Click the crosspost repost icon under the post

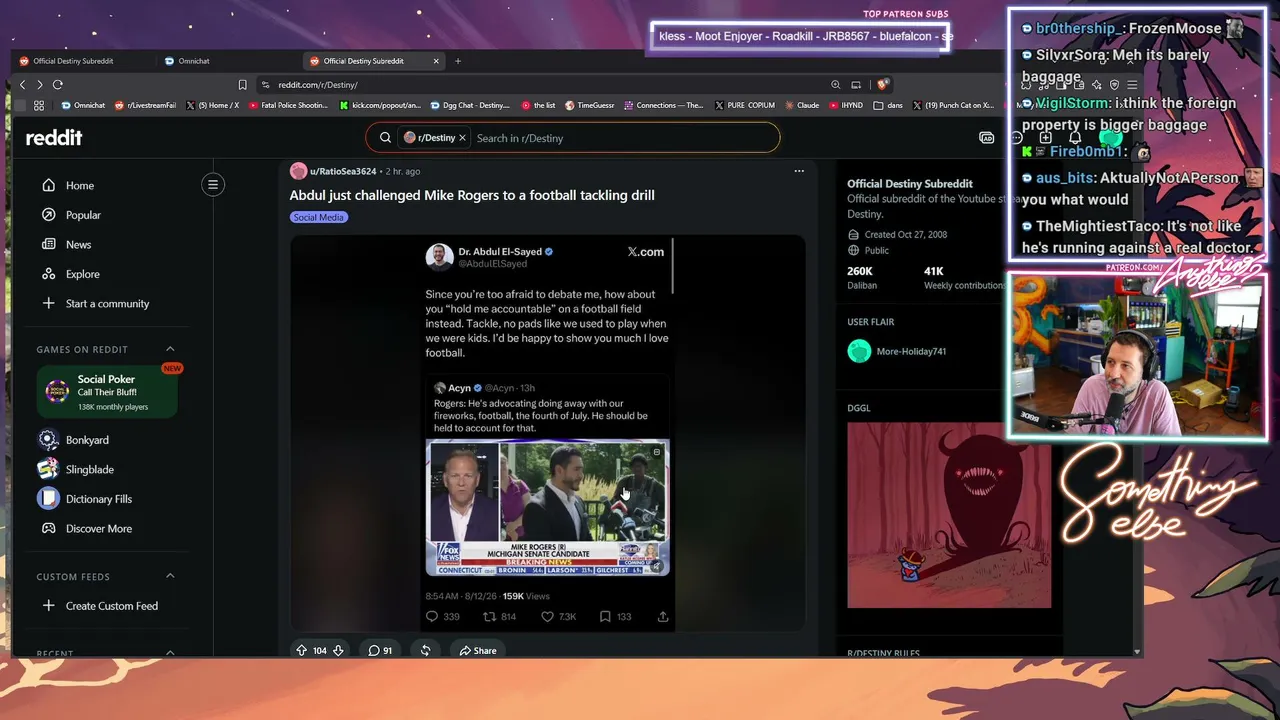click(x=425, y=650)
